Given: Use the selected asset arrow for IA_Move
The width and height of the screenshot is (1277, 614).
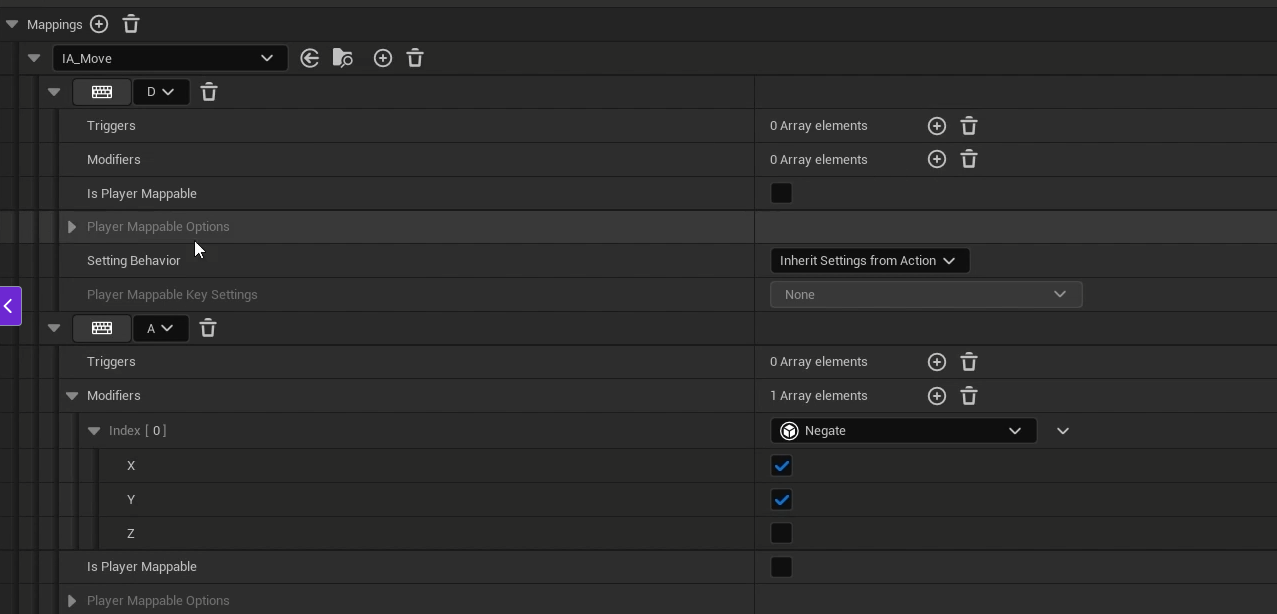Looking at the screenshot, I should (x=310, y=58).
